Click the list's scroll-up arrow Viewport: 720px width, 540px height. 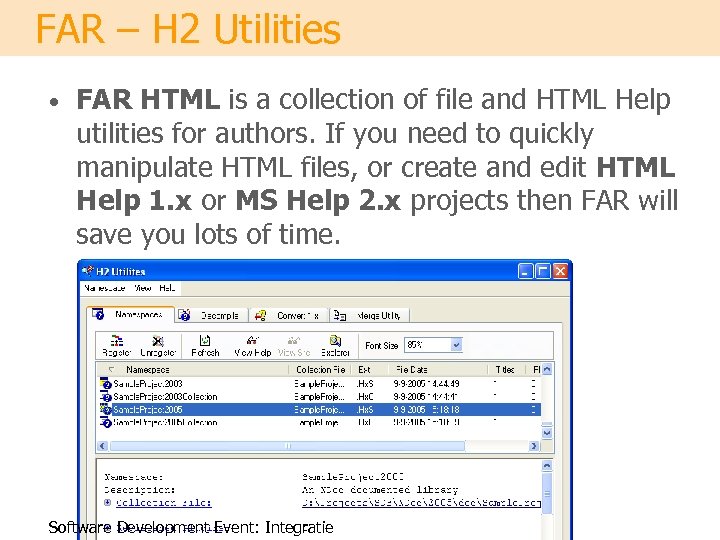pyautogui.click(x=547, y=369)
